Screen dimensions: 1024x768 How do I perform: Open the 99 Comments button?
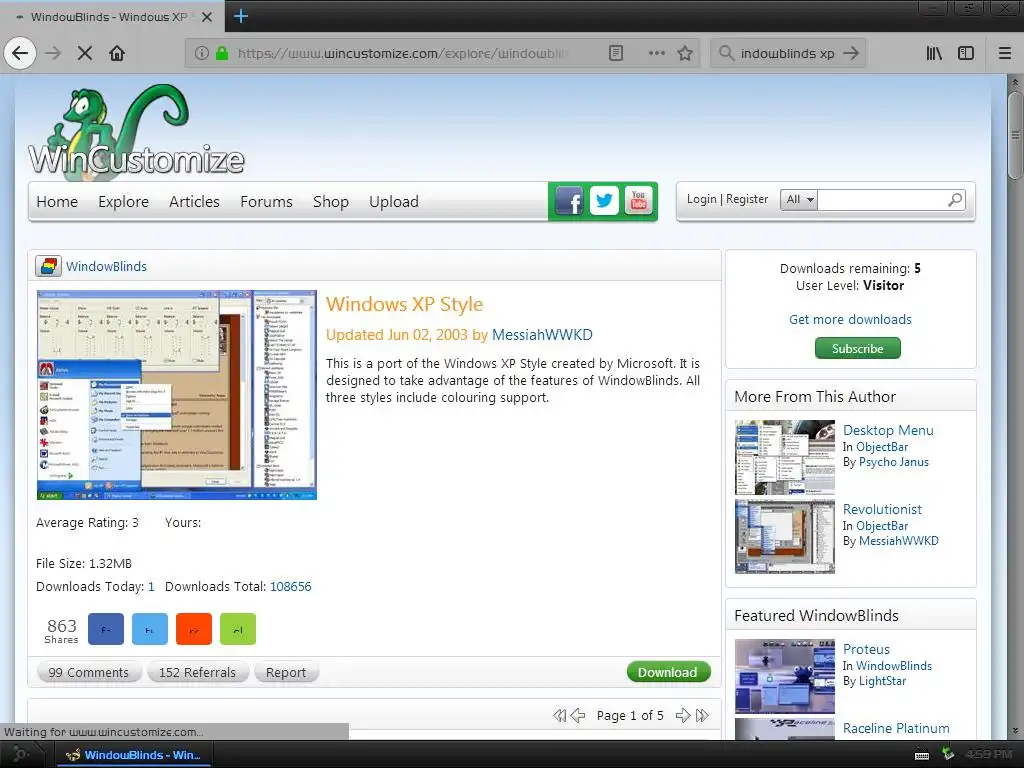pos(88,672)
